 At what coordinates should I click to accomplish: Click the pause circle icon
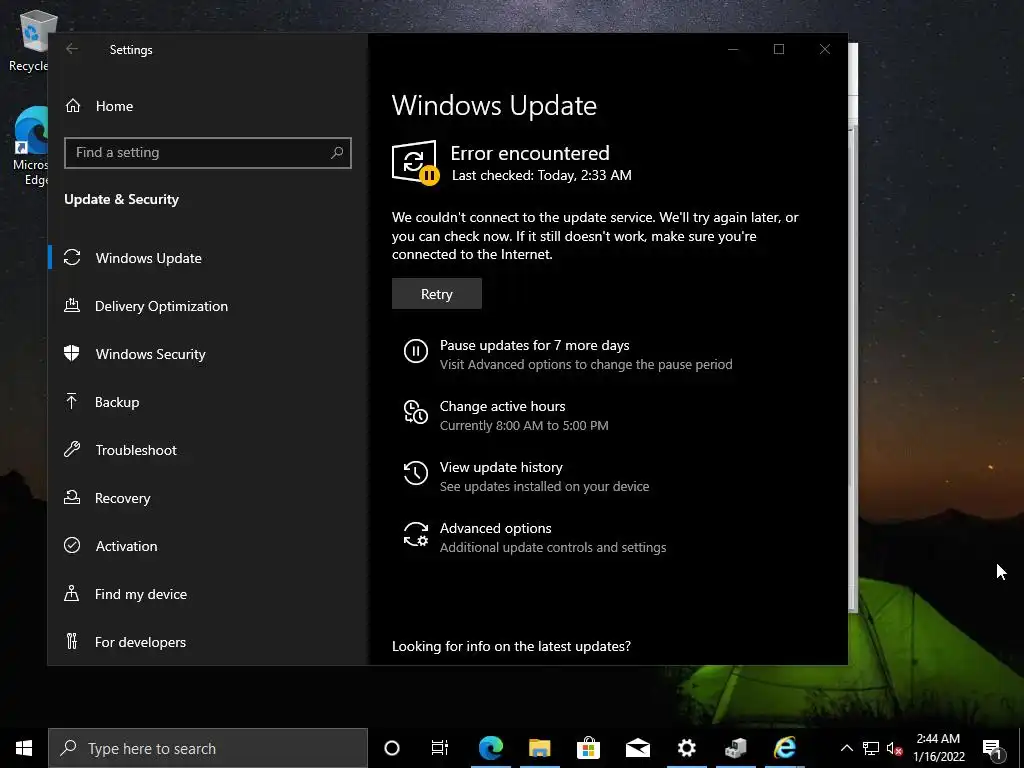(415, 351)
